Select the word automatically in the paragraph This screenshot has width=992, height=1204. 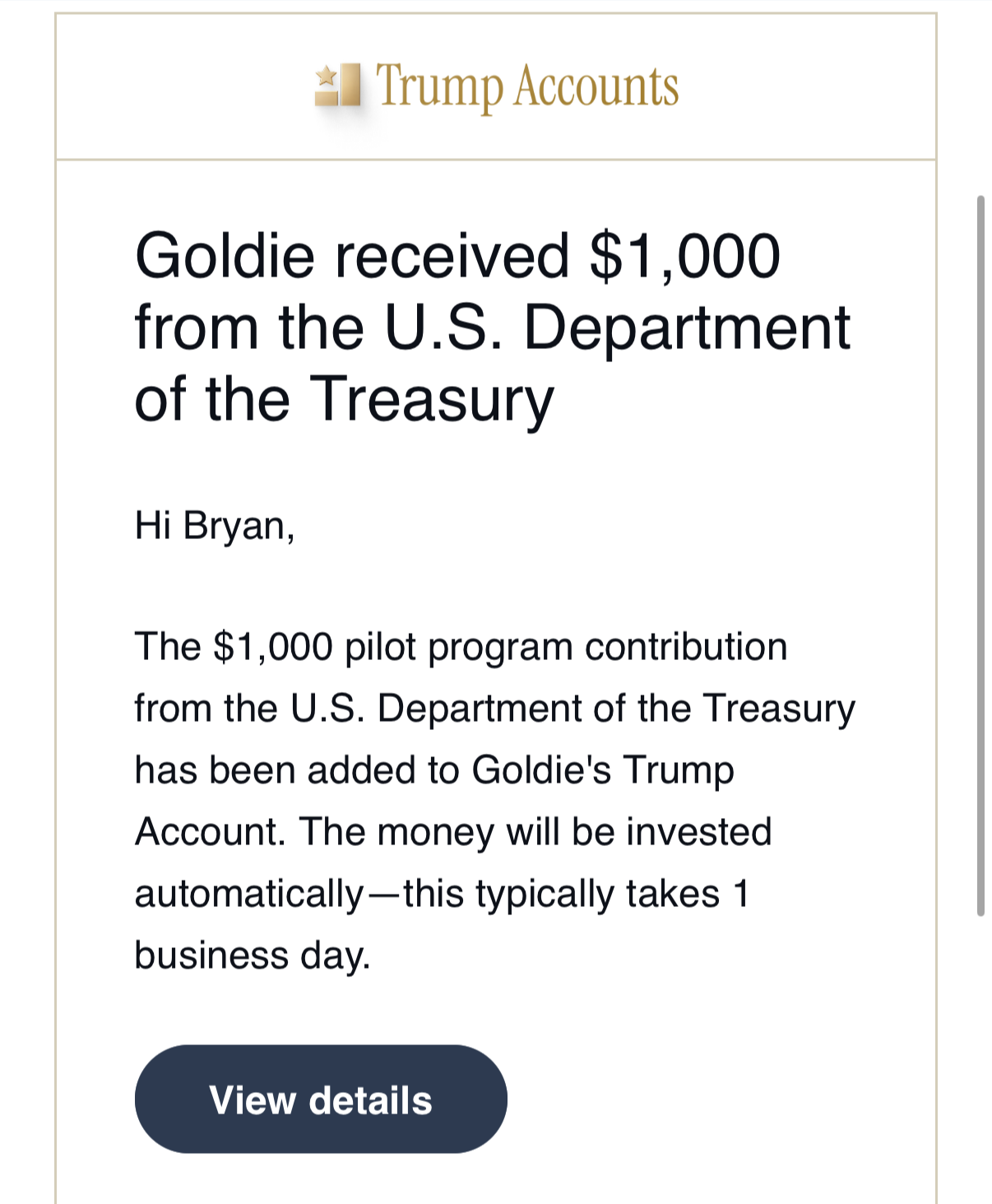pos(249,895)
